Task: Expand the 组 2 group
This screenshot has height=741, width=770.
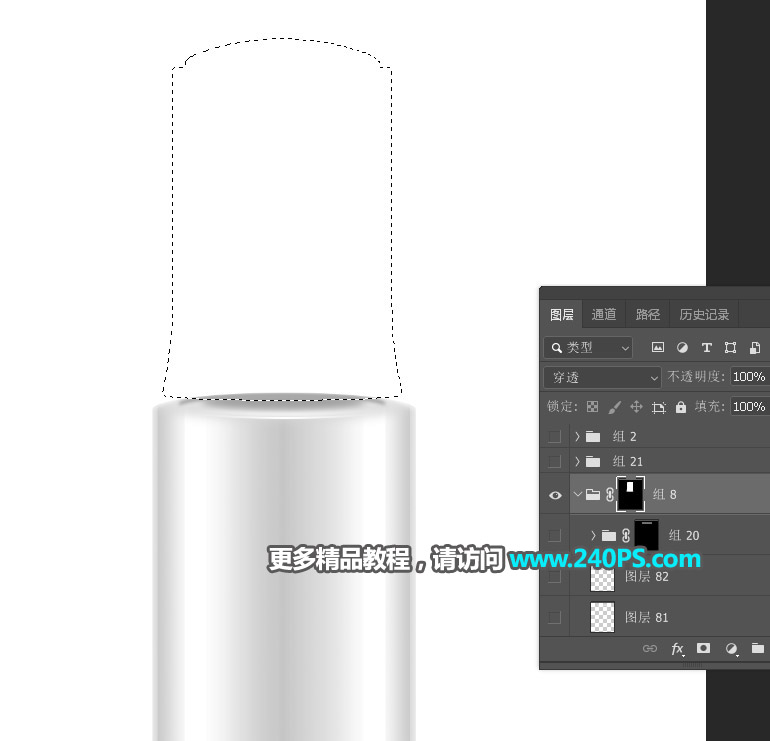Action: pyautogui.click(x=578, y=436)
